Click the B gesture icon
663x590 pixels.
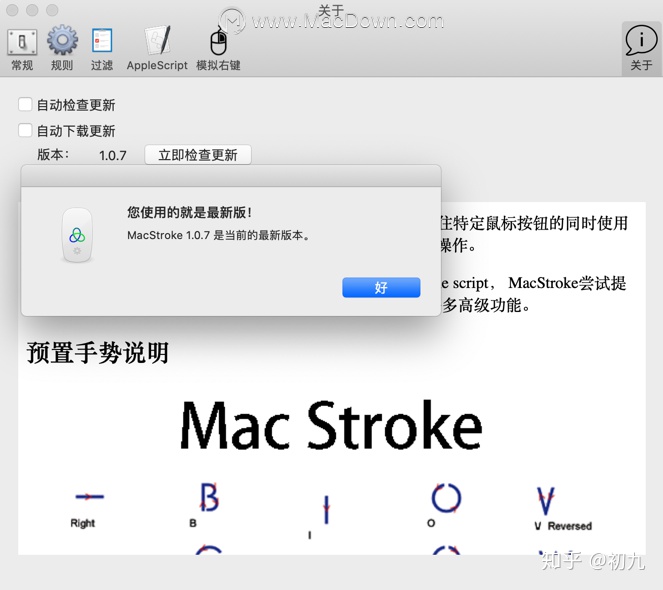209,497
